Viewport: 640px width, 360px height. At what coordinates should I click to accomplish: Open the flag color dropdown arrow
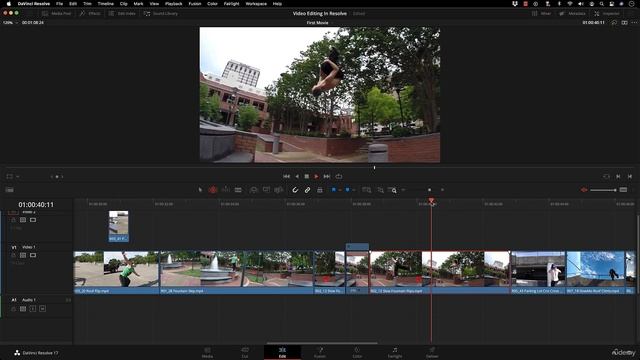[x=340, y=190]
